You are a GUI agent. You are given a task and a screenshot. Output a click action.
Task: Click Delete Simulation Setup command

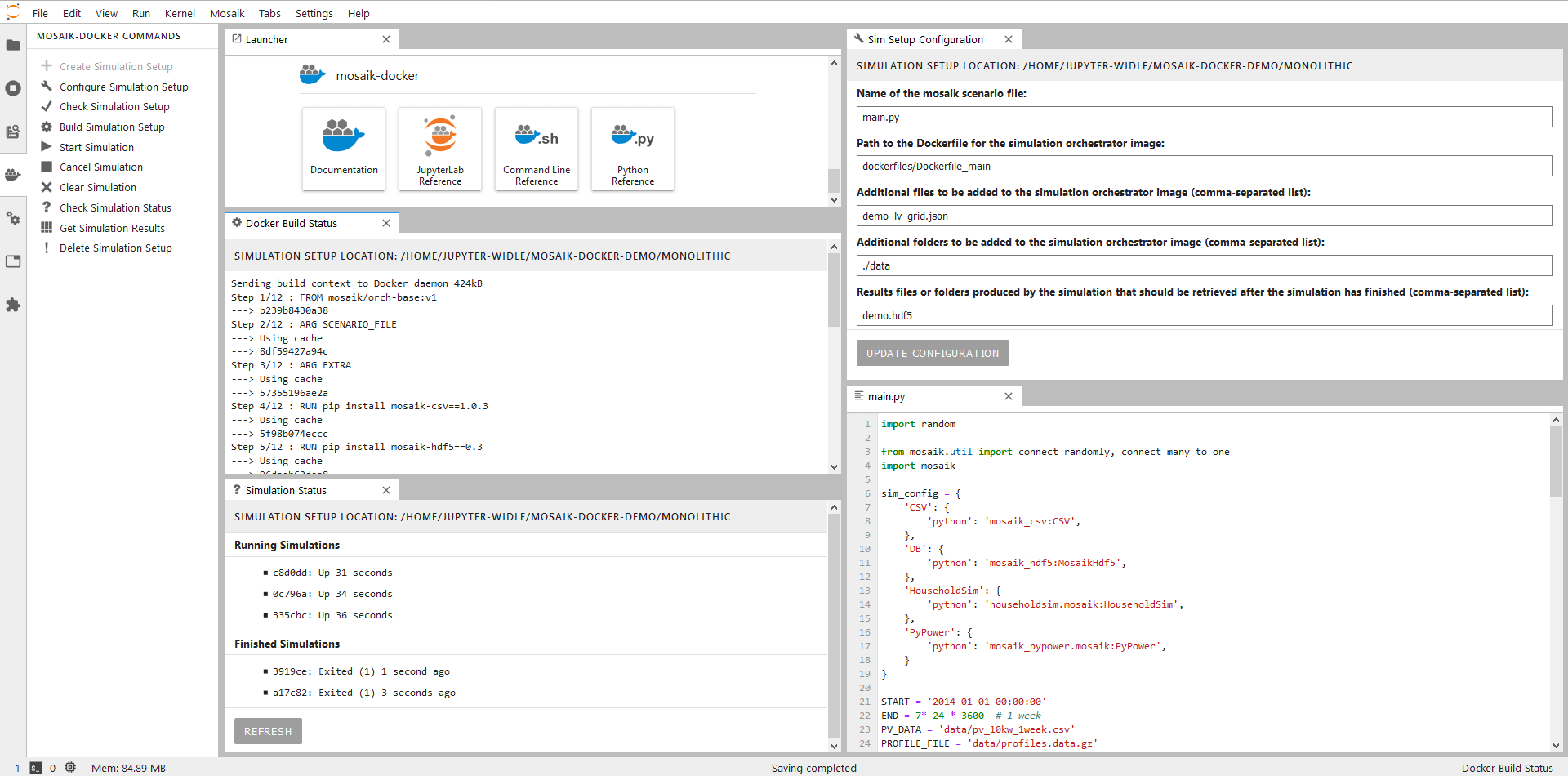click(x=115, y=248)
